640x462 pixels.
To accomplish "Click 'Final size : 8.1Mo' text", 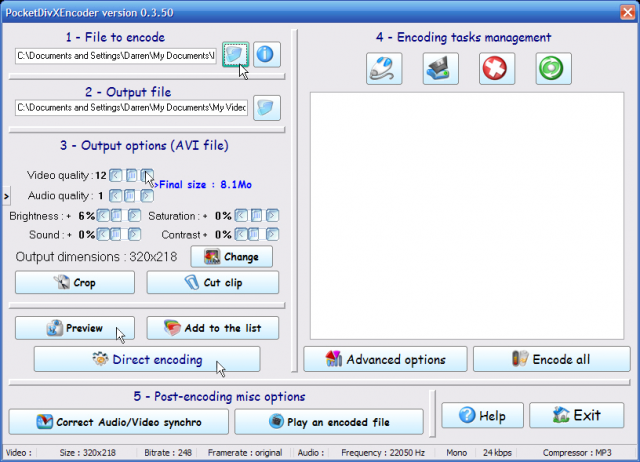I will point(205,185).
